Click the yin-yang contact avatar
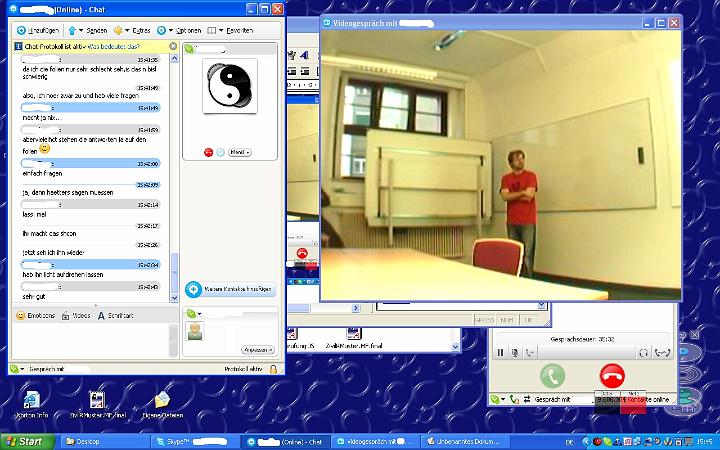 (x=230, y=86)
